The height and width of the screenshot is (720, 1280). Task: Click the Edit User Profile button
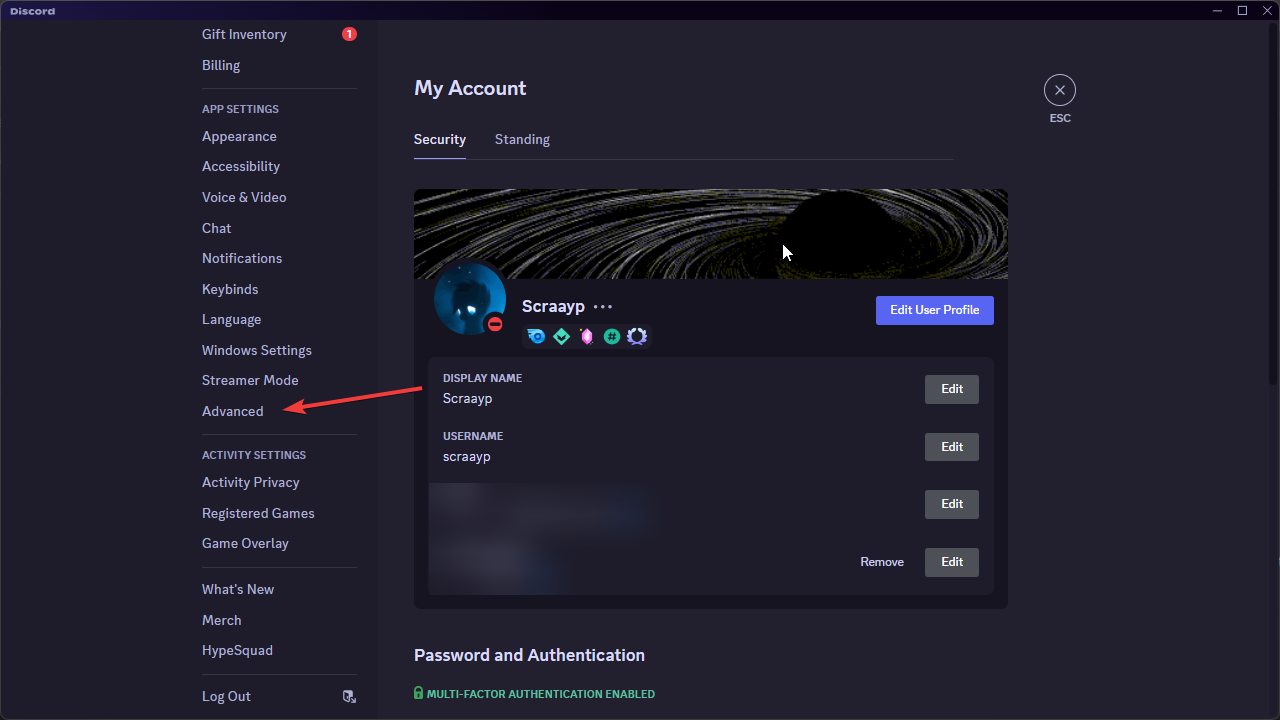[935, 310]
